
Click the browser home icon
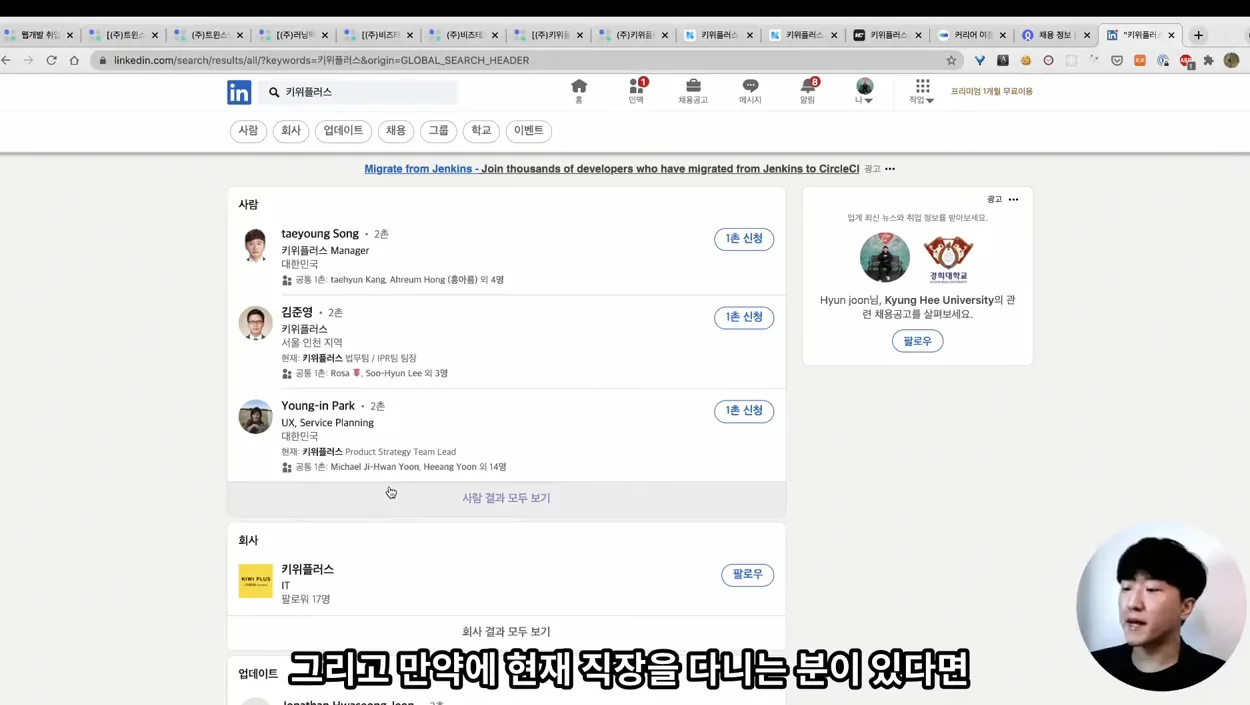tap(74, 60)
